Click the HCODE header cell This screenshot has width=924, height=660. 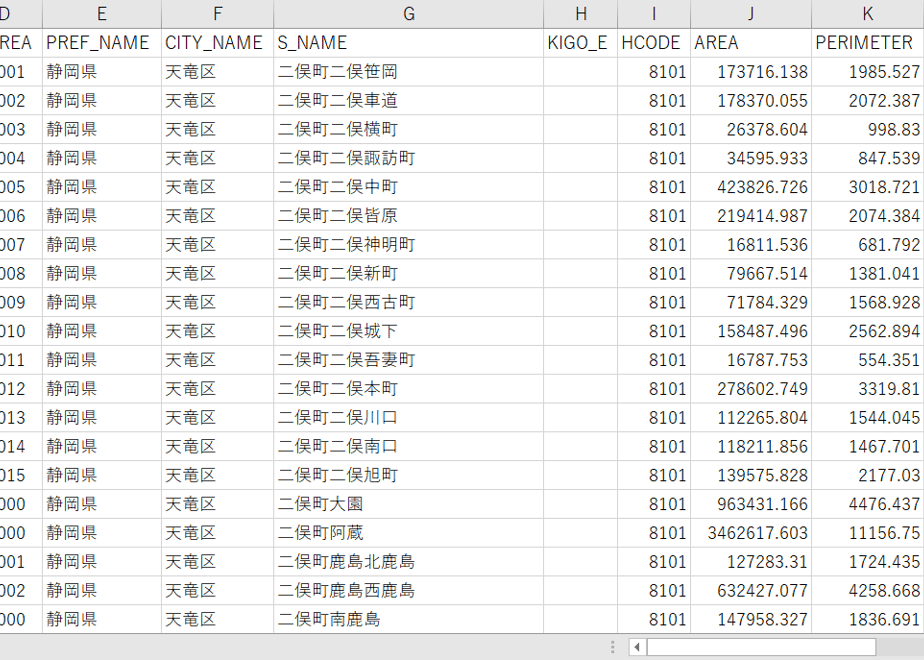coord(654,43)
